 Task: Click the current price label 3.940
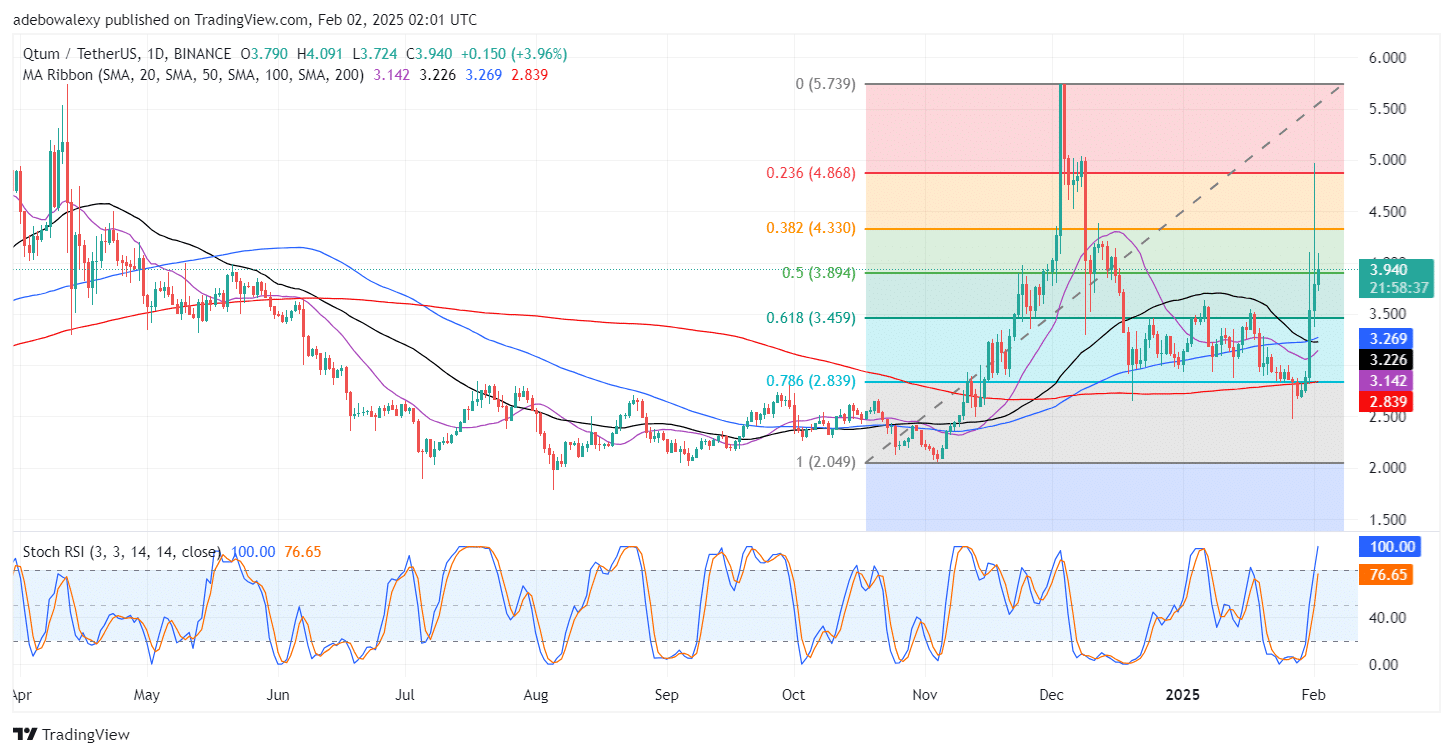tap(1388, 269)
